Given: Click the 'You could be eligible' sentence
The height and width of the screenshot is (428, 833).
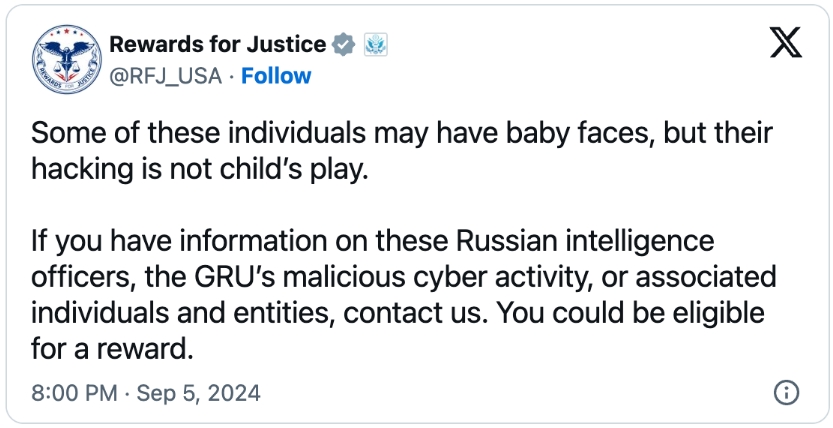Looking at the screenshot, I should (x=630, y=313).
